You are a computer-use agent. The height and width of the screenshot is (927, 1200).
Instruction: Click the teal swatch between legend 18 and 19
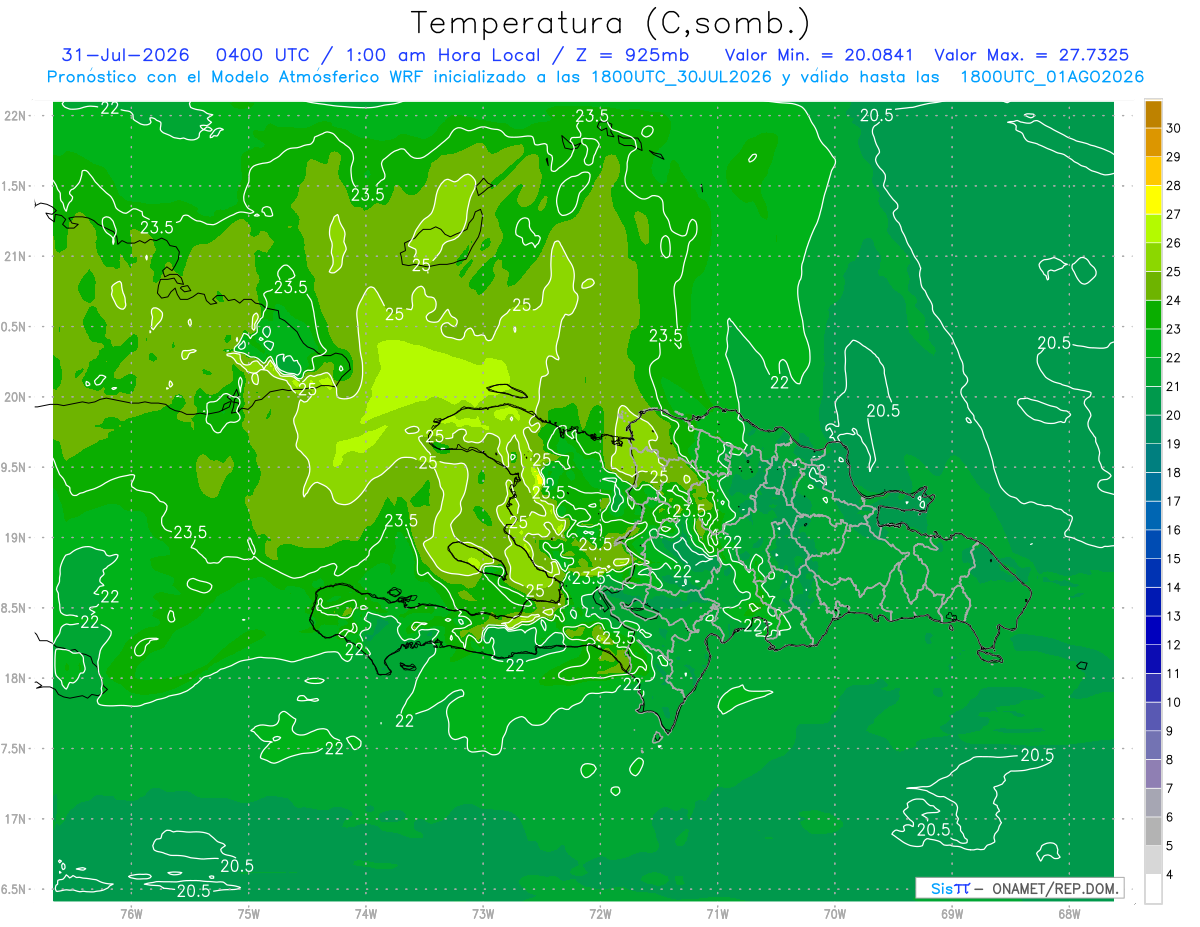pos(1153,458)
